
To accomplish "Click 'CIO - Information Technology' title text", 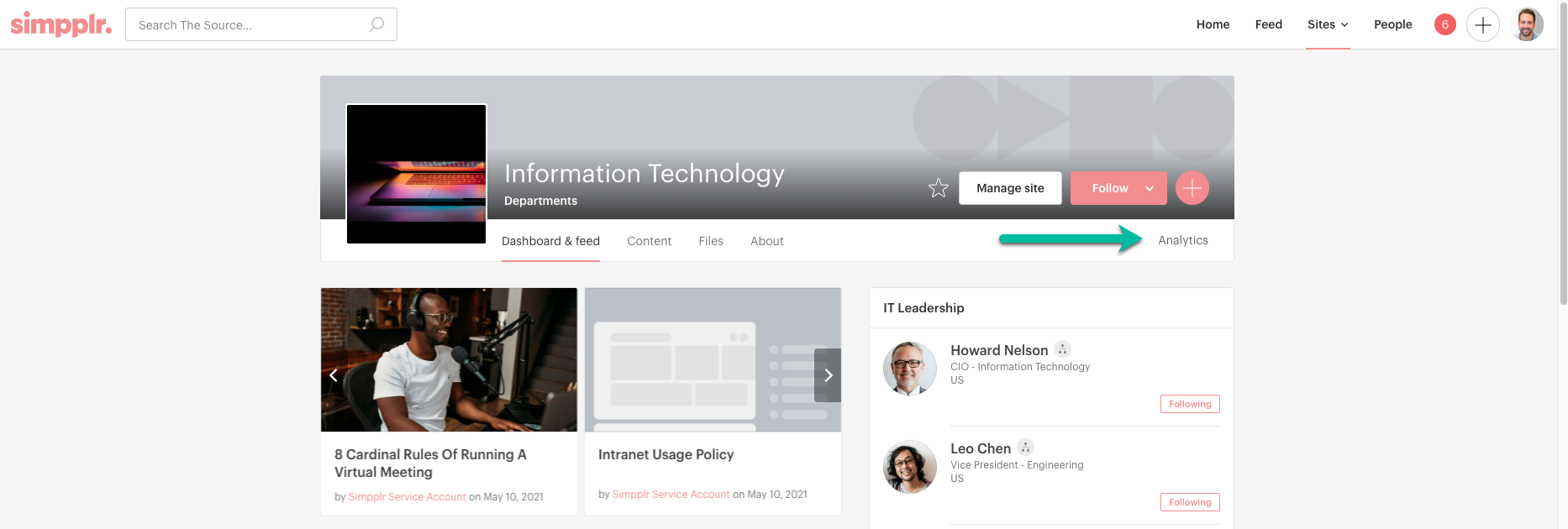I will (x=1020, y=367).
